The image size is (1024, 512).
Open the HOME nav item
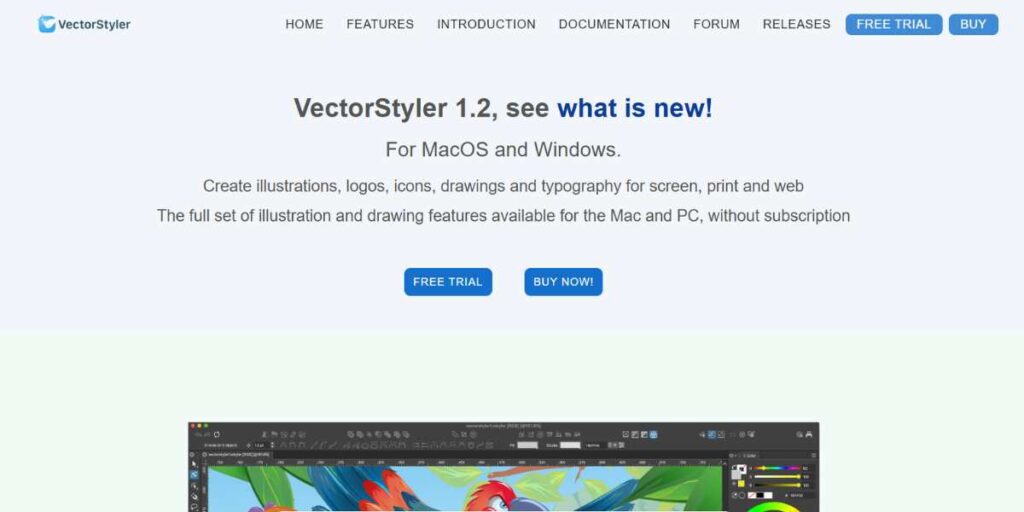coord(304,24)
